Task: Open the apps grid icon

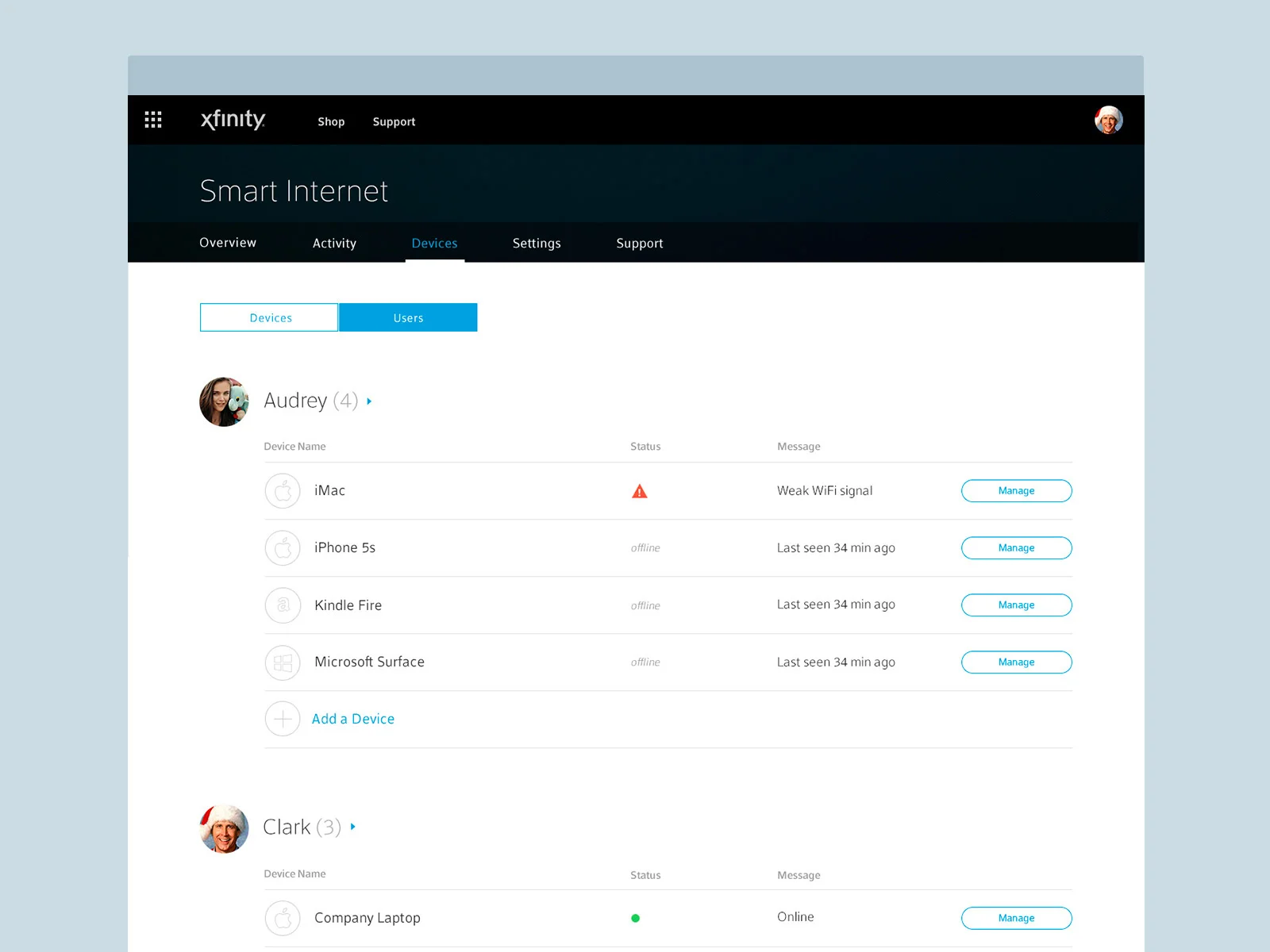Action: [153, 120]
